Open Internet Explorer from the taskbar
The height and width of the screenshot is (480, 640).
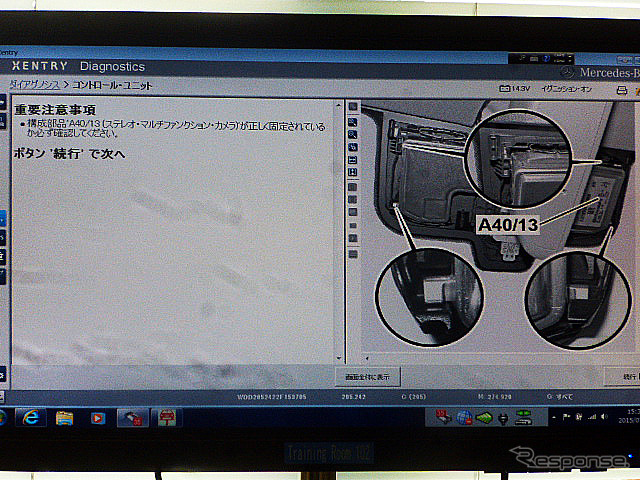31,418
